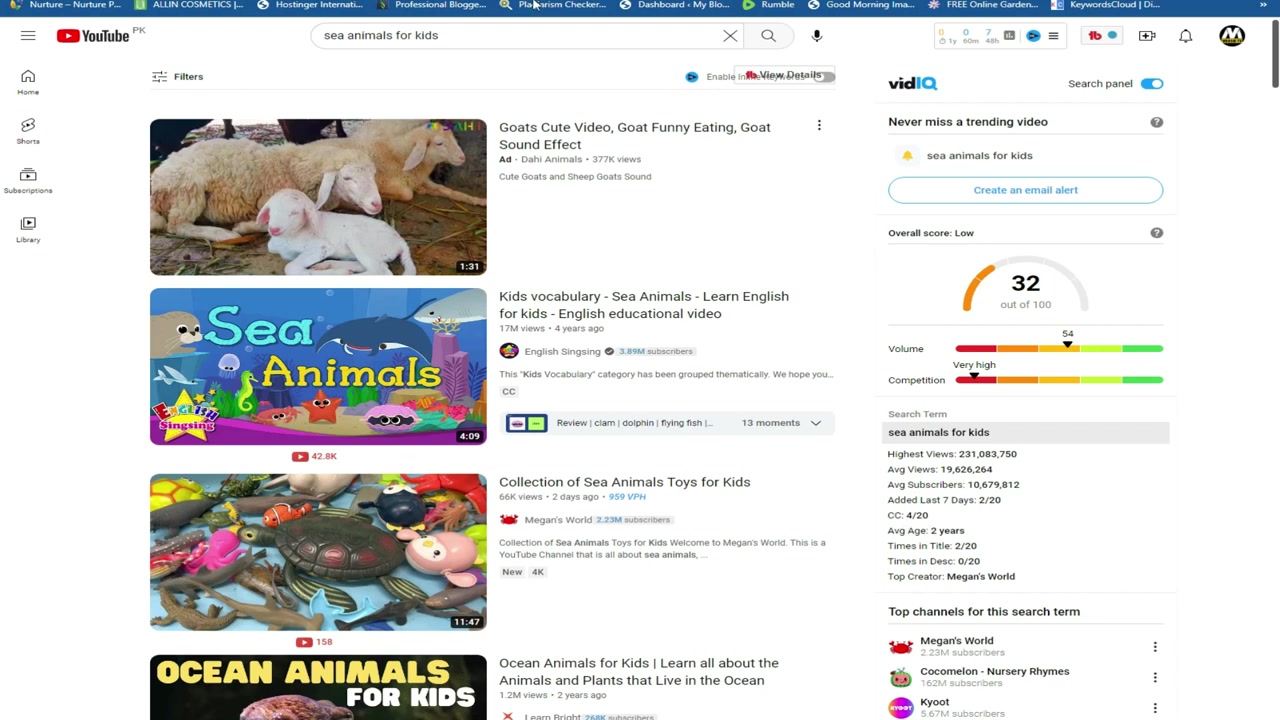
Task: Open the notifications bell
Action: [1185, 36]
